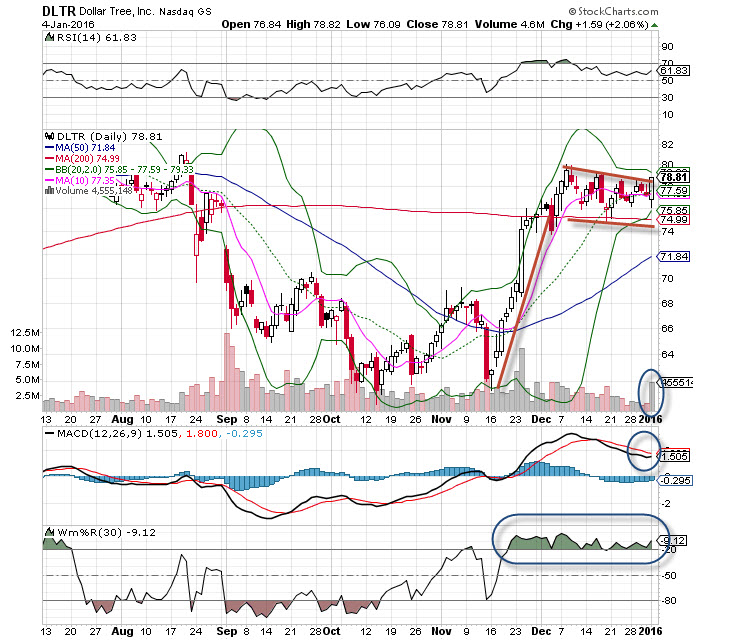Click the candlestick icon beside 'DLTR (Daily)'

point(49,137)
